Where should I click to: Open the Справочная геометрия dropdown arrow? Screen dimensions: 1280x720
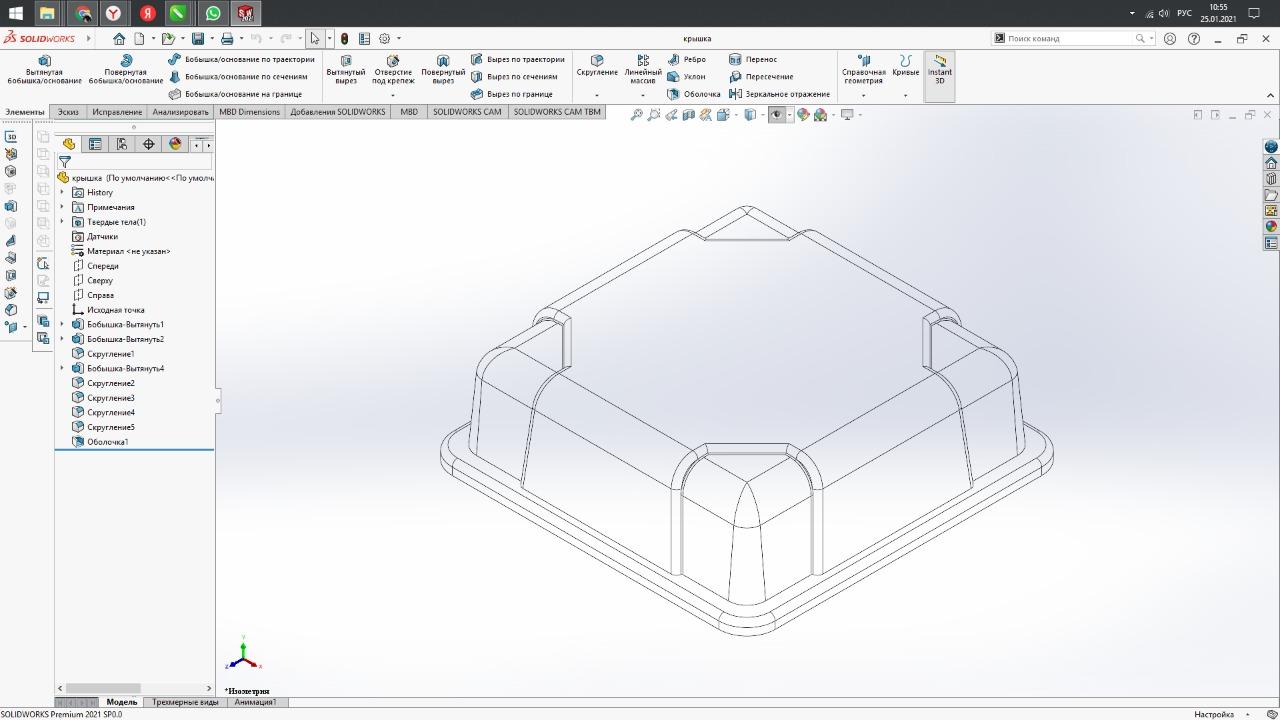(x=863, y=96)
